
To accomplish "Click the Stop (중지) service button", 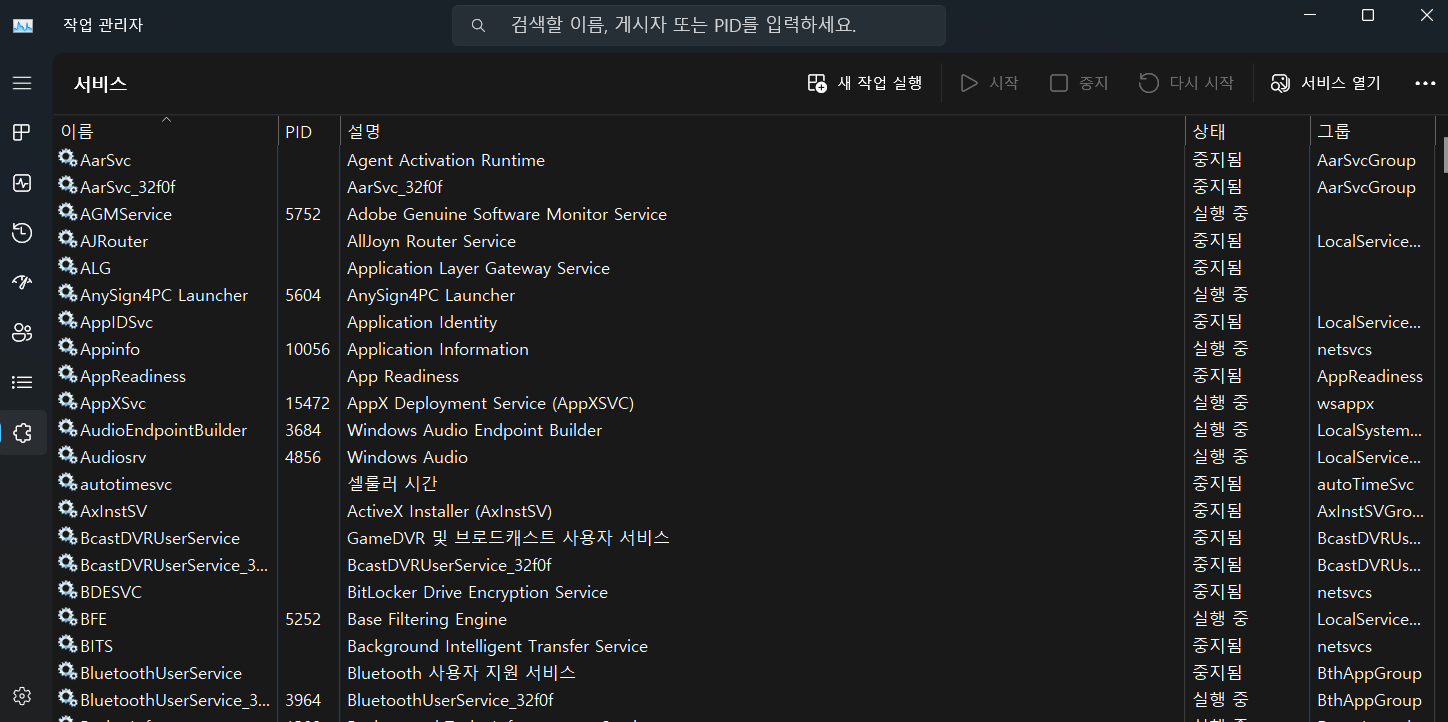I will (1079, 83).
